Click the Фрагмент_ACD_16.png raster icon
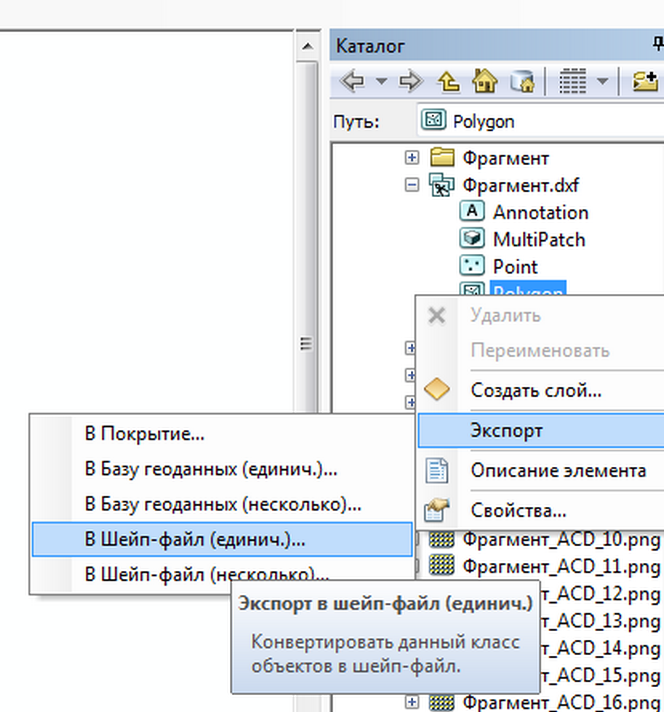The width and height of the screenshot is (664, 712). click(441, 702)
